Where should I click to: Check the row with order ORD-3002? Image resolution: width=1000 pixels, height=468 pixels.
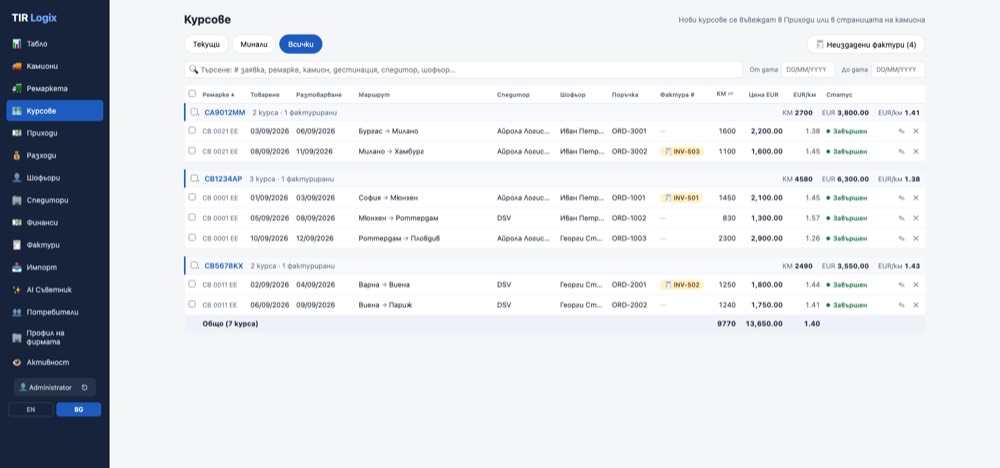pos(192,151)
